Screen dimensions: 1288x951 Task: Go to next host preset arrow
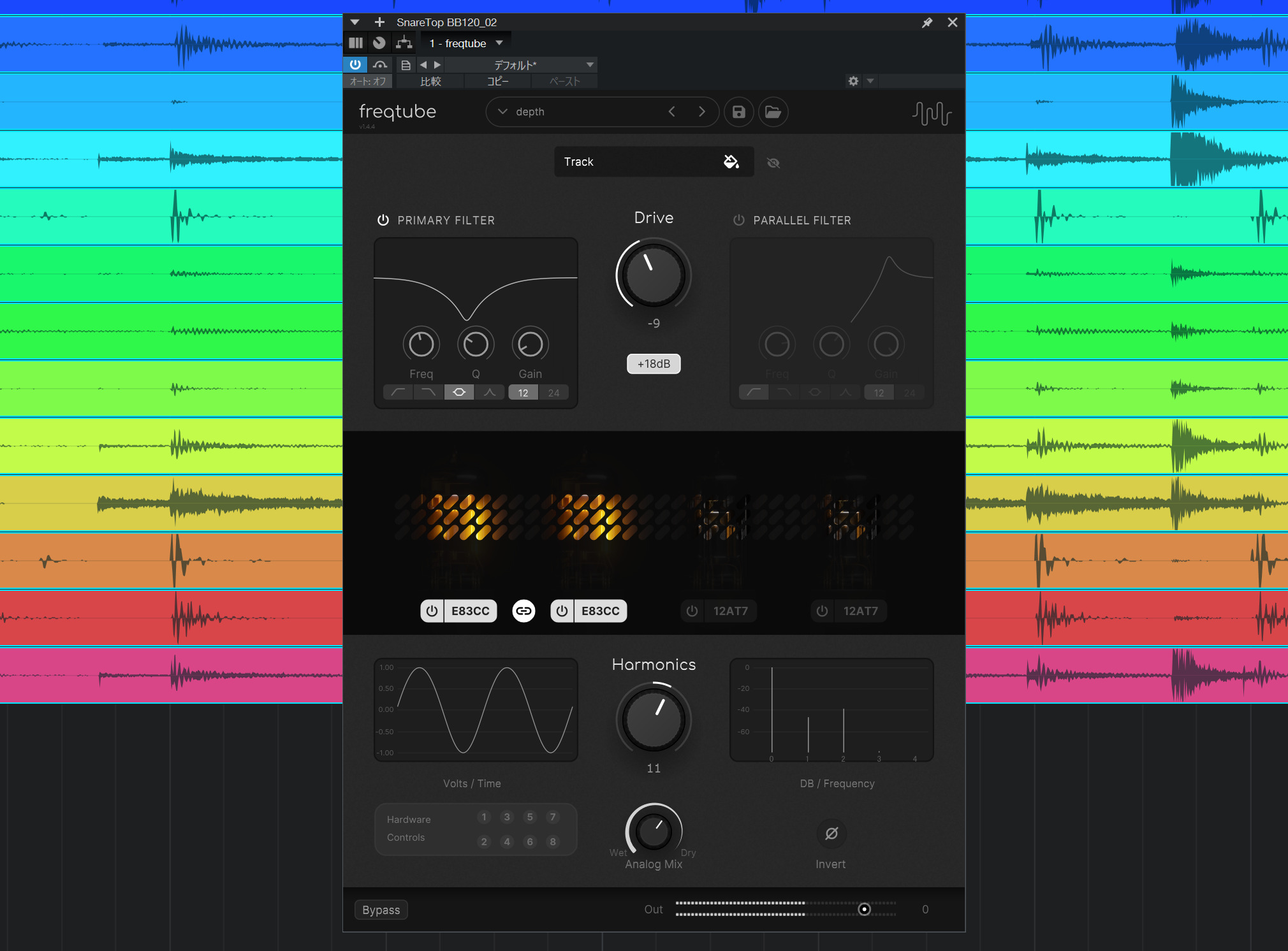click(x=437, y=65)
